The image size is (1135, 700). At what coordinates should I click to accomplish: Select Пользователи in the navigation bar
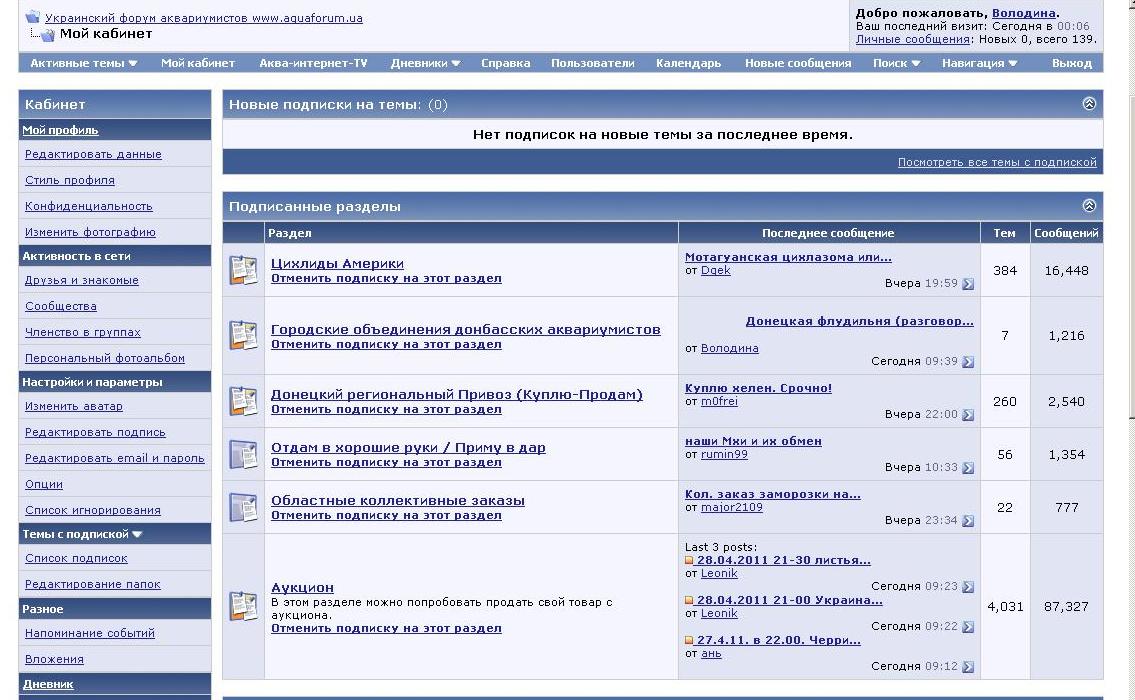click(592, 63)
